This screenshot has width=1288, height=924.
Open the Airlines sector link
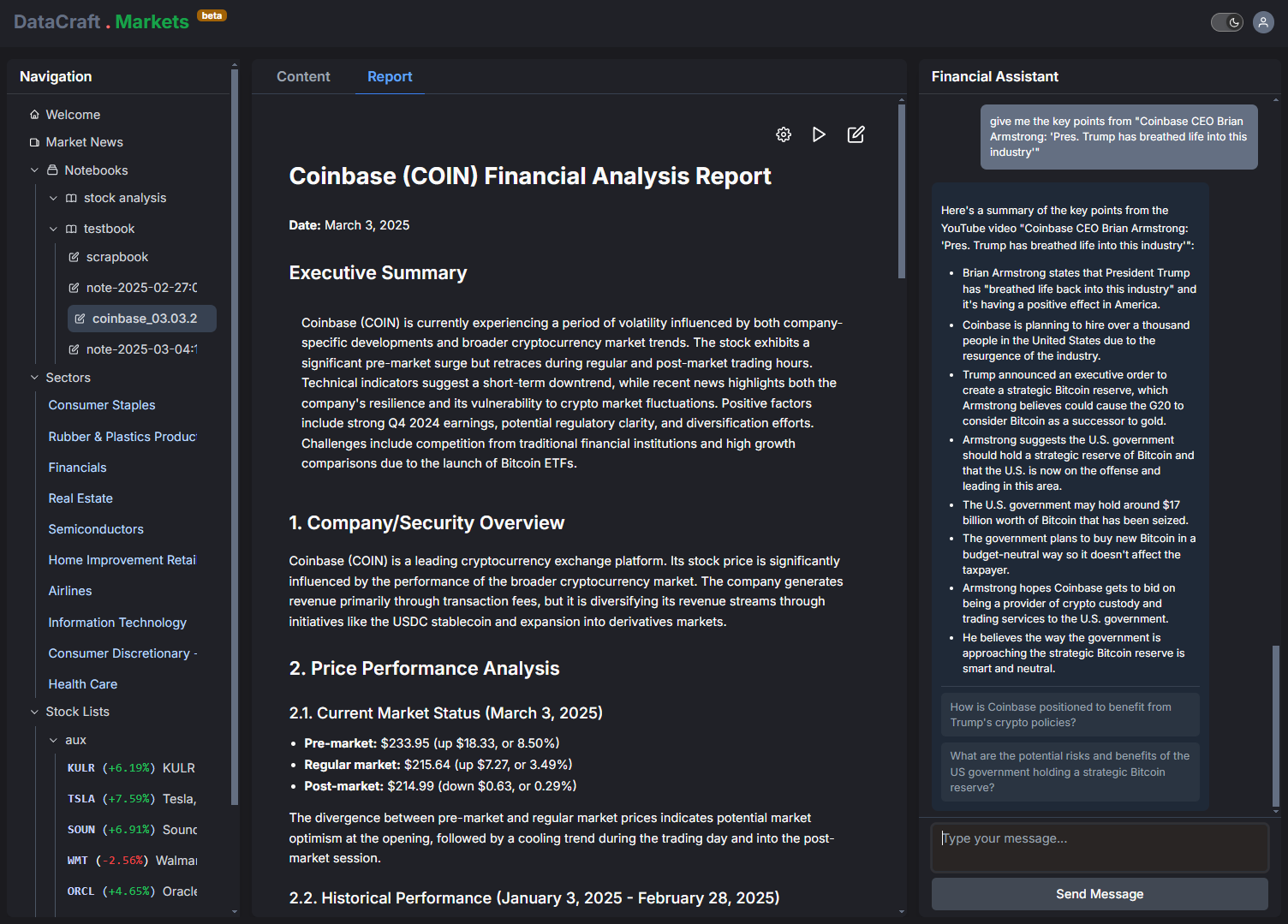70,591
